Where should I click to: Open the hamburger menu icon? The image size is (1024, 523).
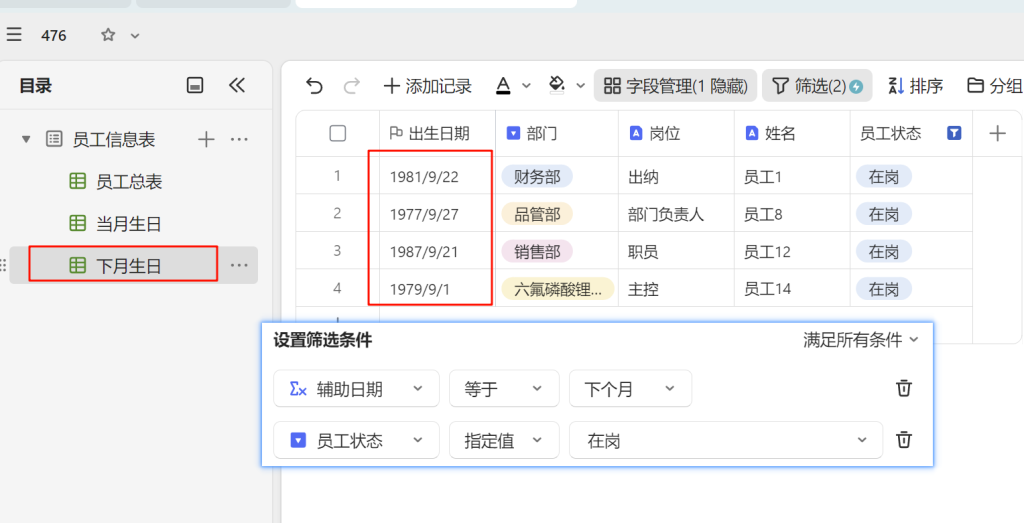(x=14, y=35)
